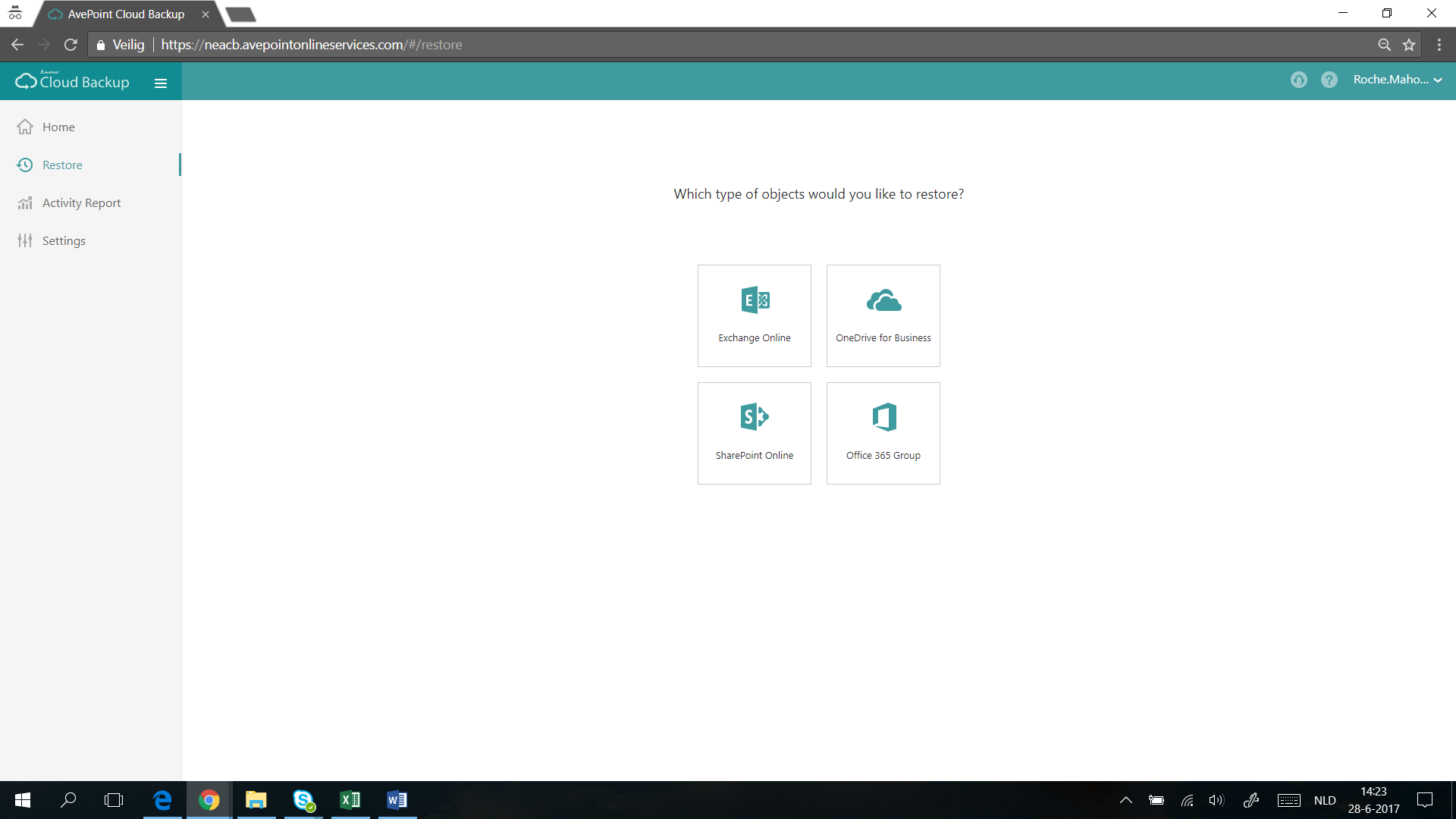Click the Cloud Backup logo
This screenshot has width=1456, height=819.
pyautogui.click(x=73, y=80)
